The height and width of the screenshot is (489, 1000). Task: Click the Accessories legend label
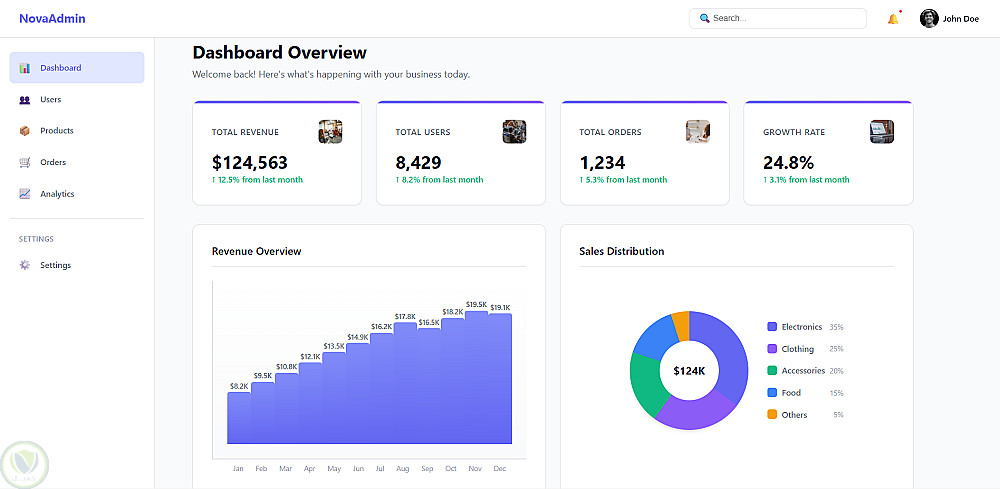(804, 370)
